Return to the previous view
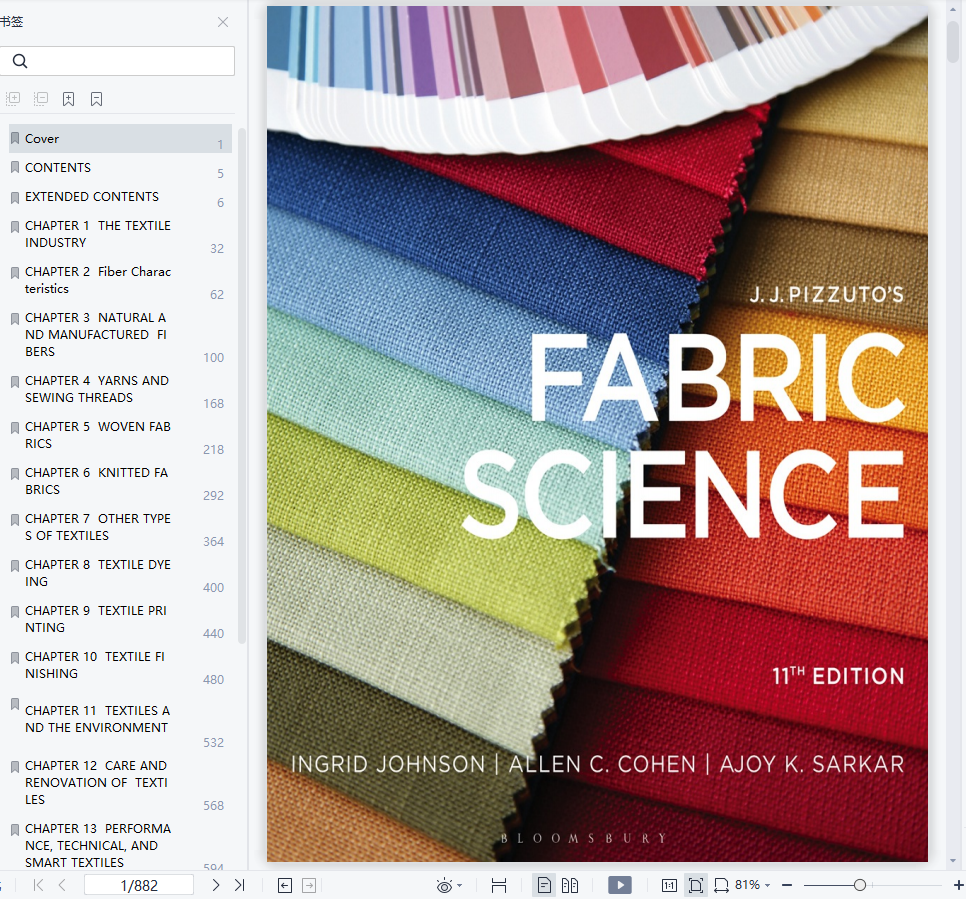This screenshot has height=899, width=966. coord(285,885)
